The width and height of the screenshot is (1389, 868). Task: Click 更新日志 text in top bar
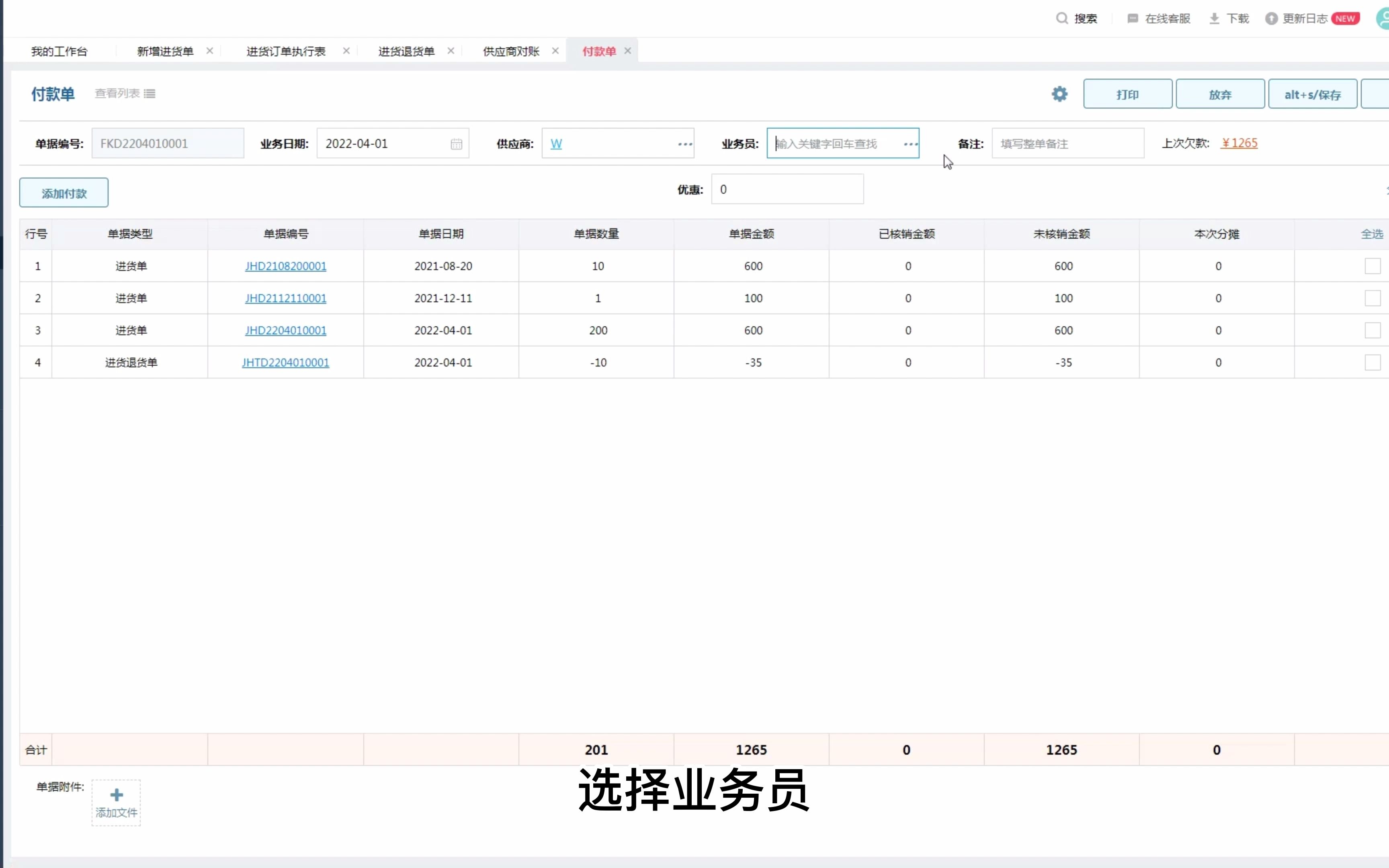coord(1305,18)
